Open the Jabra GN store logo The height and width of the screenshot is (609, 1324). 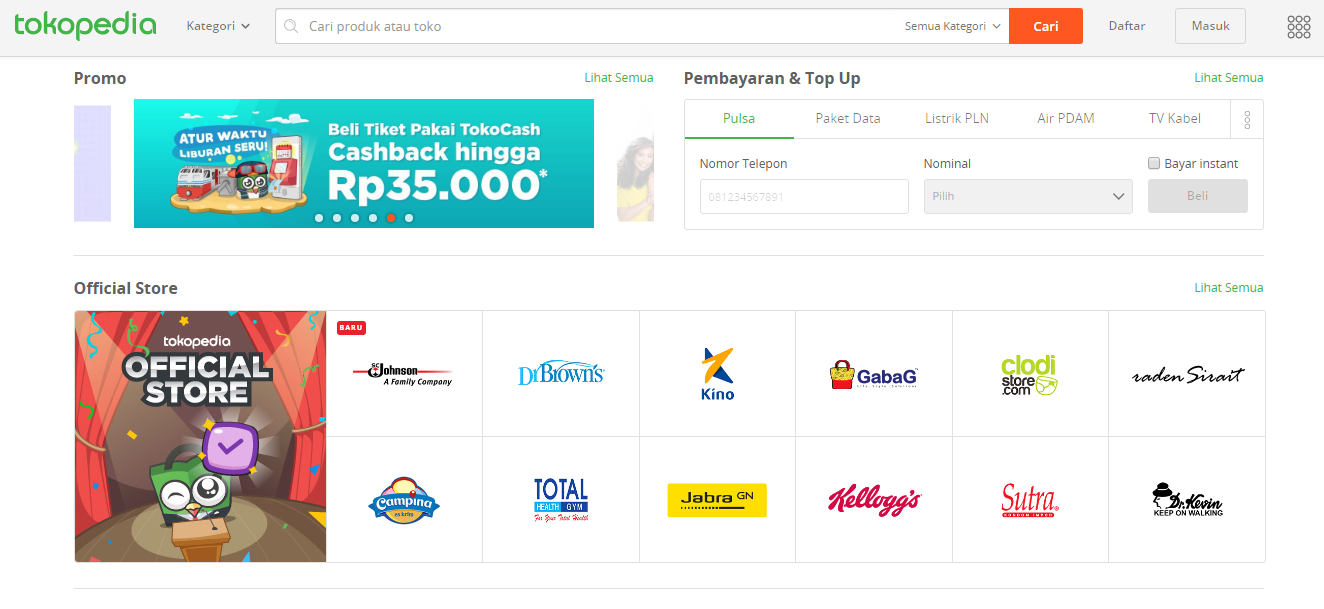(x=718, y=500)
